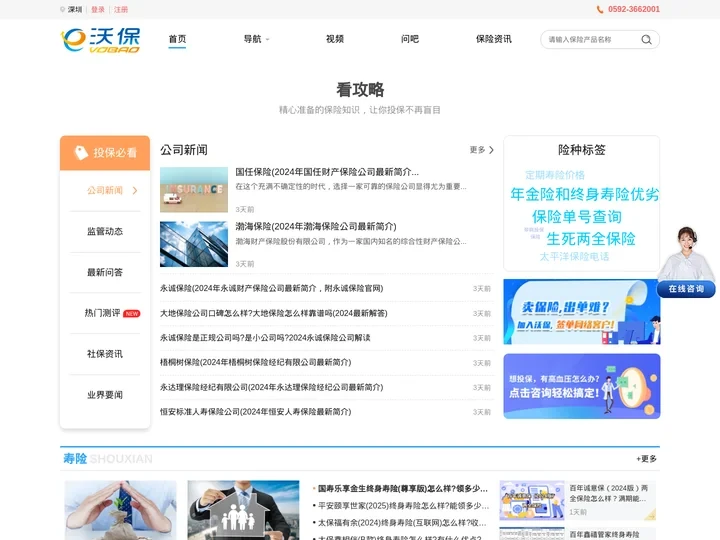Click the 年金险和终身寿险优劣 tag

[585, 194]
